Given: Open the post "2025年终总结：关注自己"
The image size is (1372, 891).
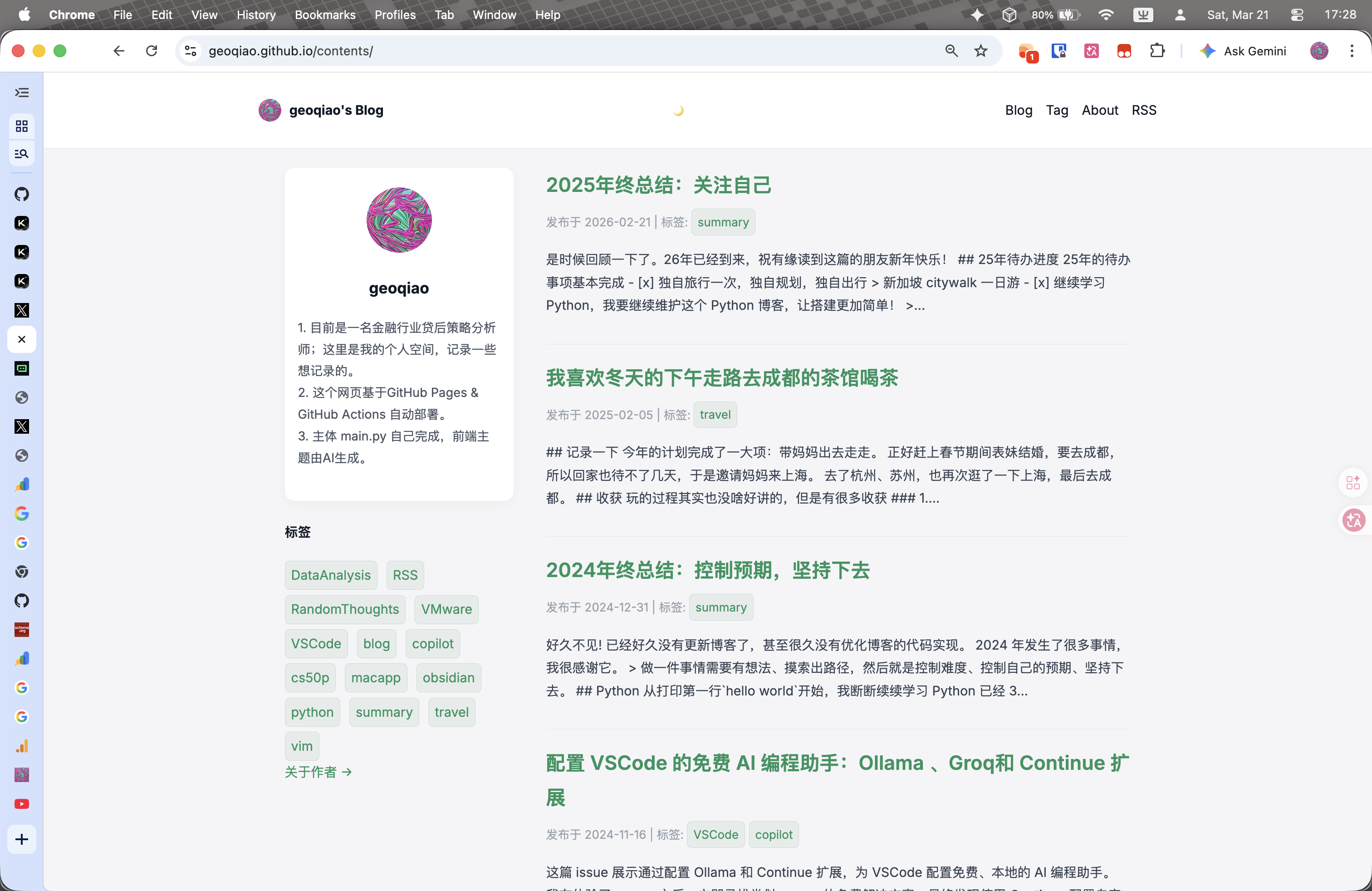Looking at the screenshot, I should [658, 185].
